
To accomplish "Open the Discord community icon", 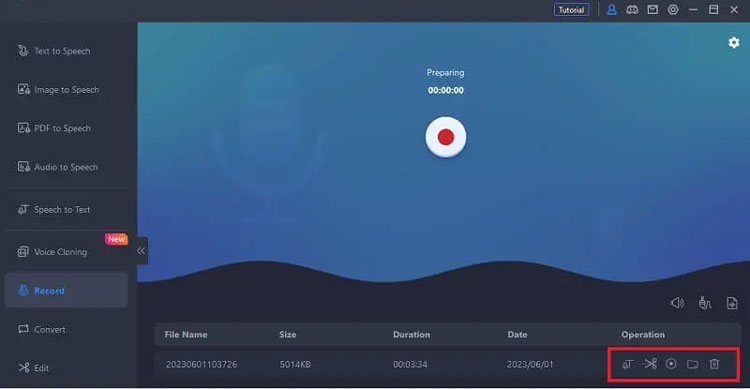I will coord(632,10).
